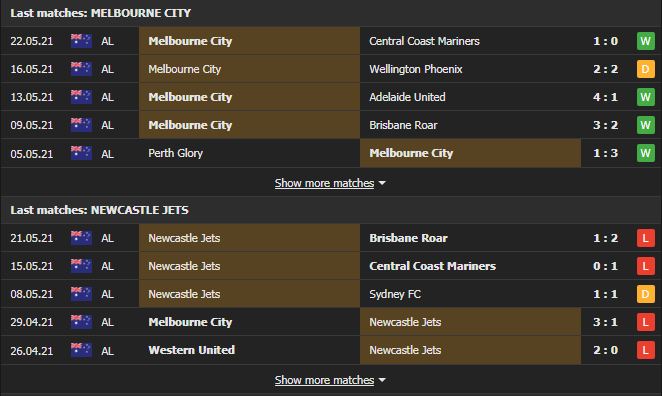Expand more matches under Newcastle Jets section
The height and width of the screenshot is (396, 662).
[324, 380]
